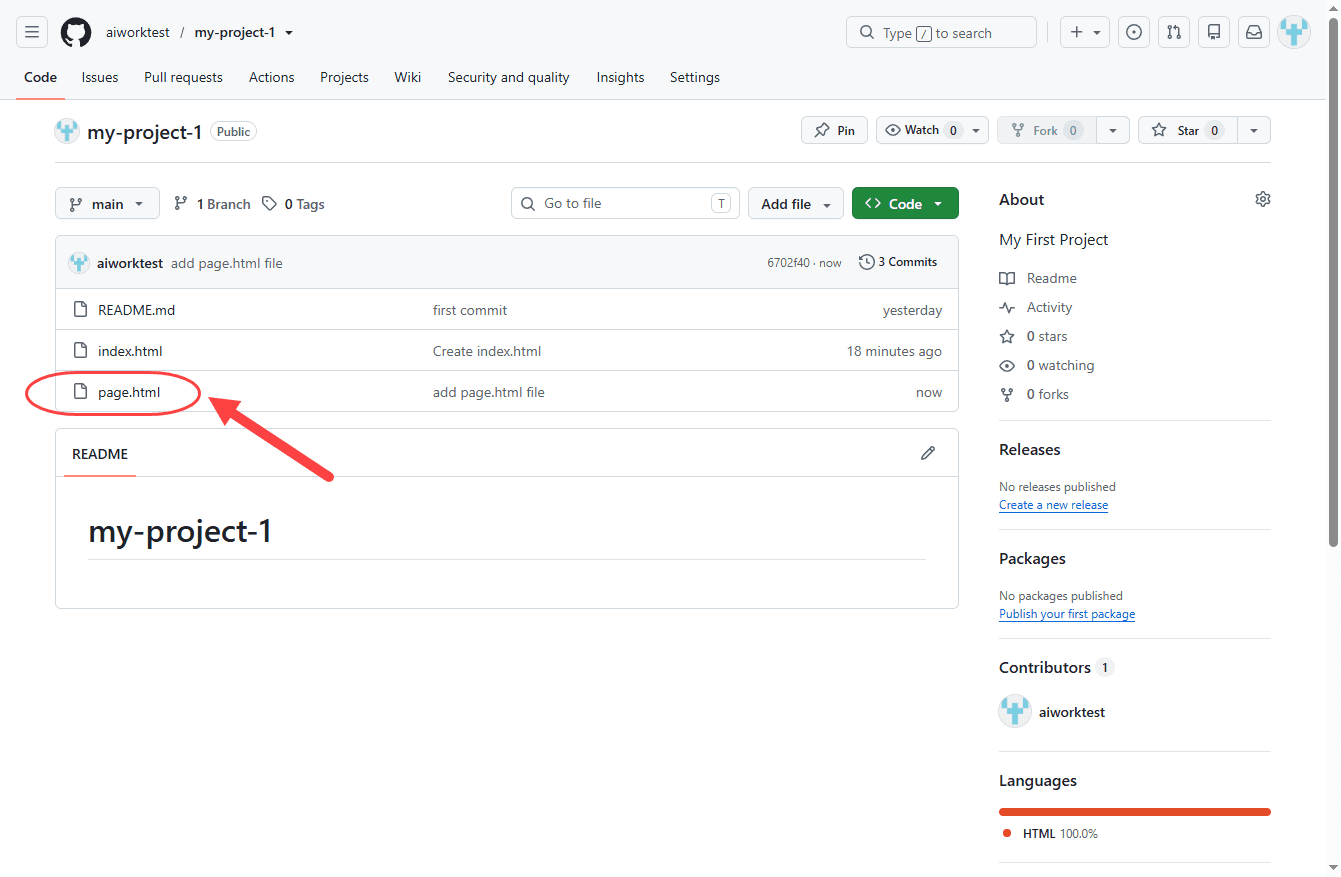Image resolution: width=1341 pixels, height=877 pixels.
Task: Edit README with the pencil icon
Action: (x=928, y=453)
